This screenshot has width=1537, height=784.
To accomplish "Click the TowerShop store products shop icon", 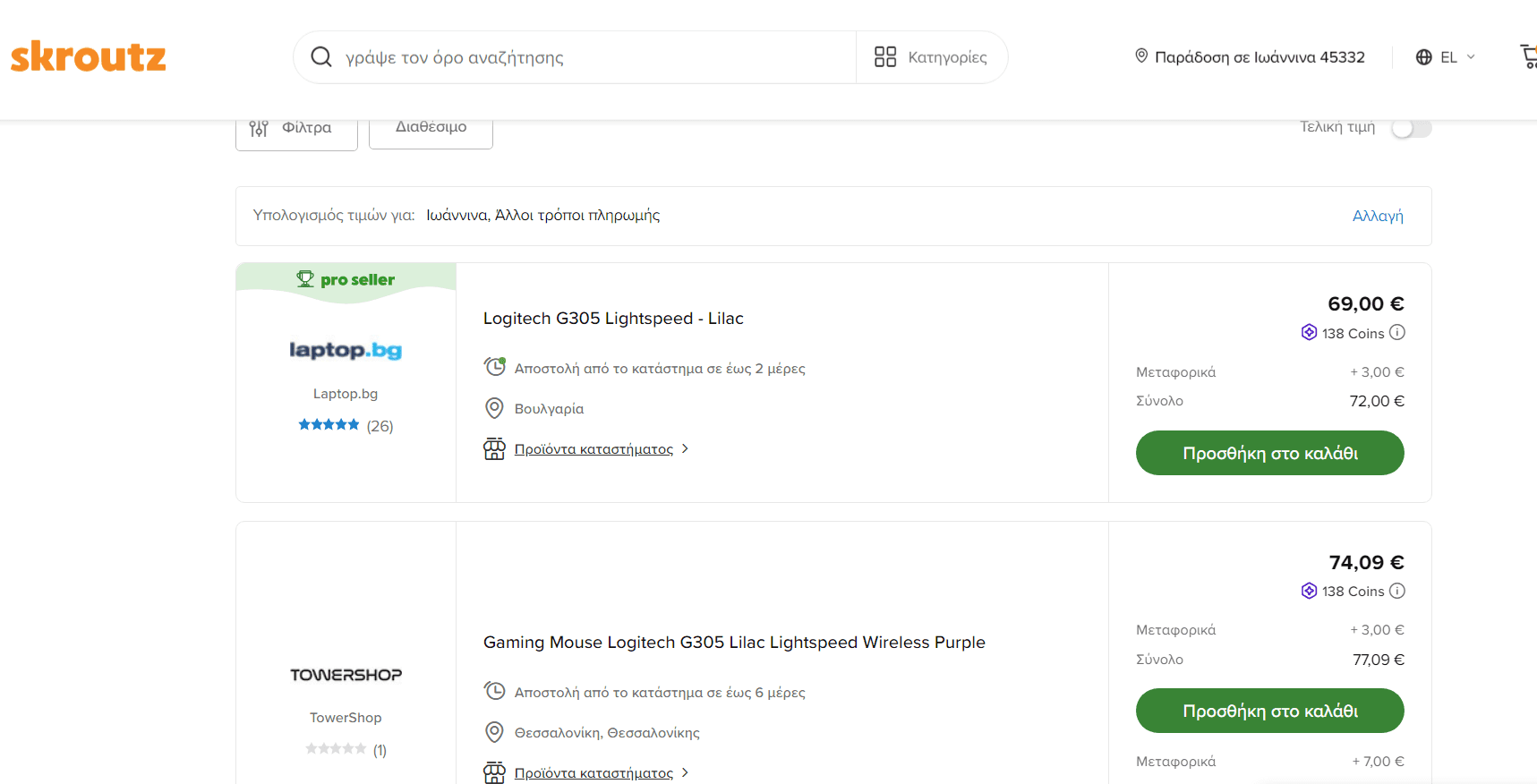I will 494,772.
